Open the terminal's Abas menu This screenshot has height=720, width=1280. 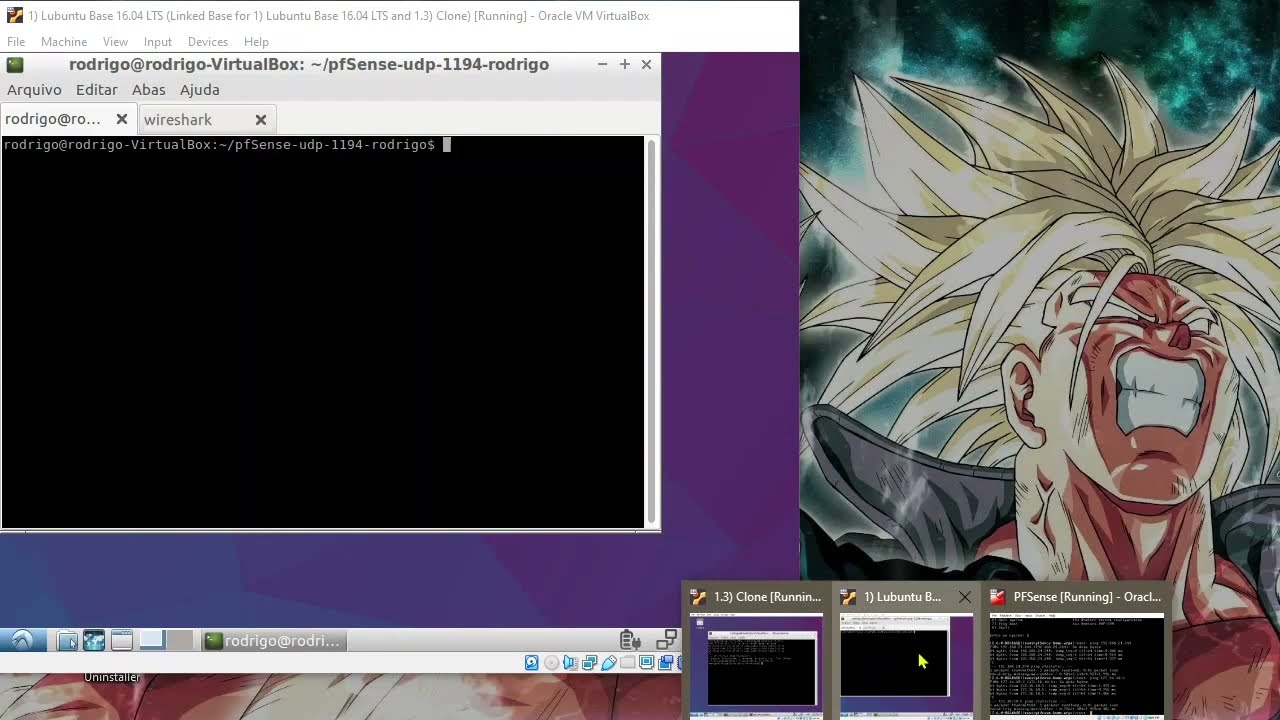coord(148,90)
